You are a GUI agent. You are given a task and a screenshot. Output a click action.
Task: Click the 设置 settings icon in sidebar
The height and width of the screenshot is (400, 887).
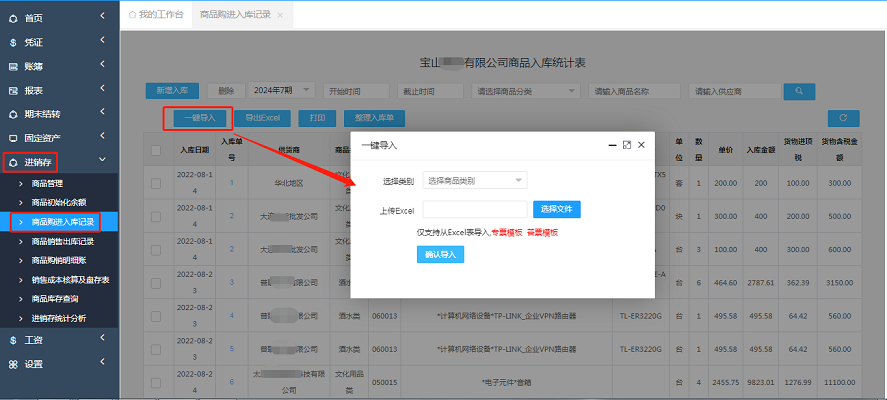click(x=13, y=364)
